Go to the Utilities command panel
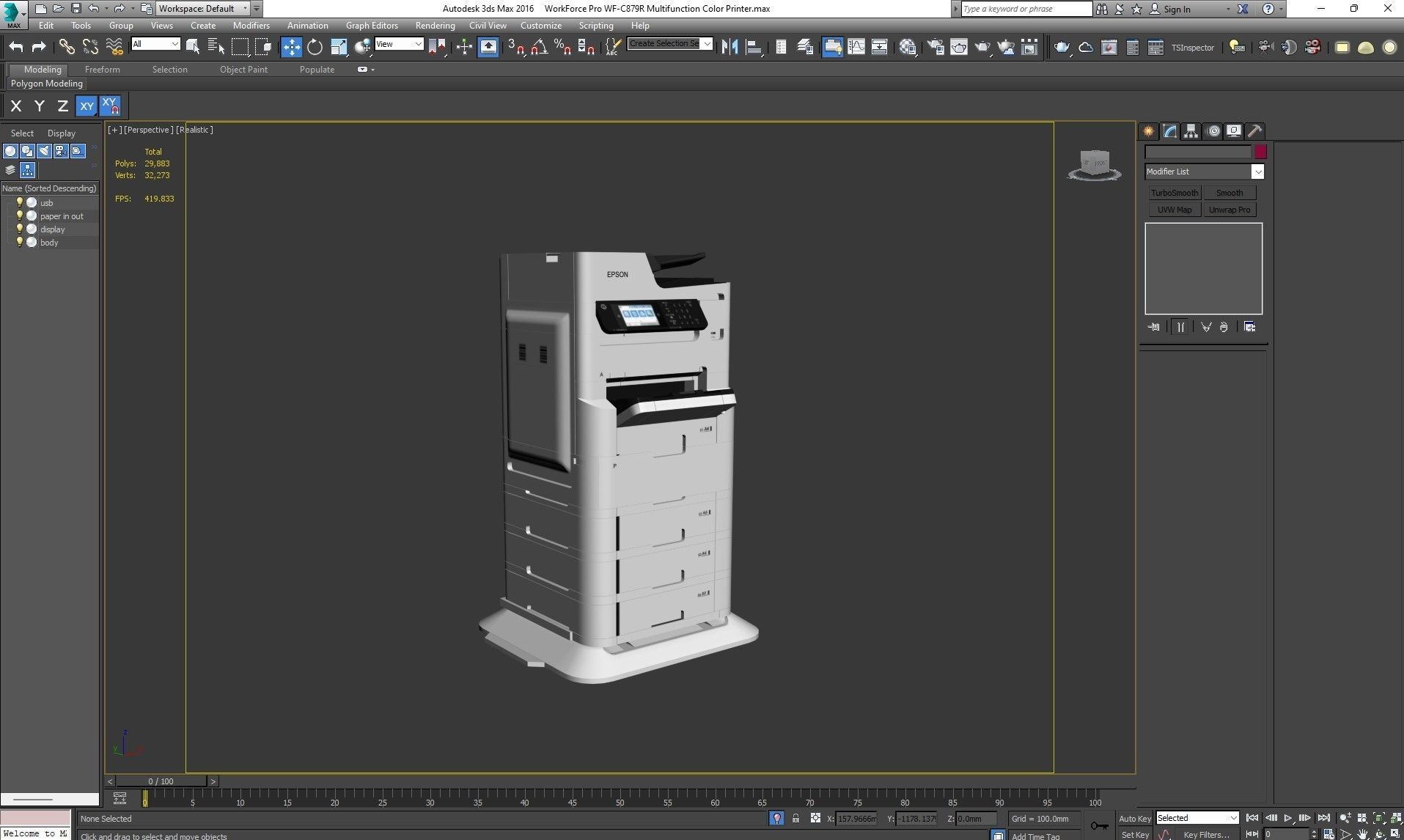 click(1255, 131)
